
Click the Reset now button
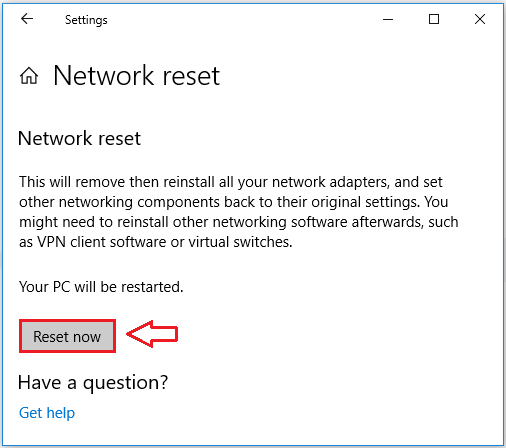67,336
